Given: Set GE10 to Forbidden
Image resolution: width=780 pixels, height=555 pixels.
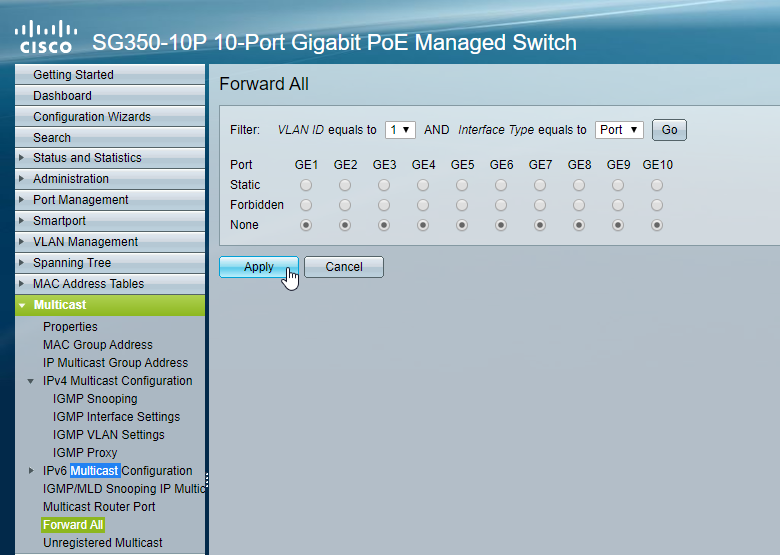Looking at the screenshot, I should (x=657, y=205).
